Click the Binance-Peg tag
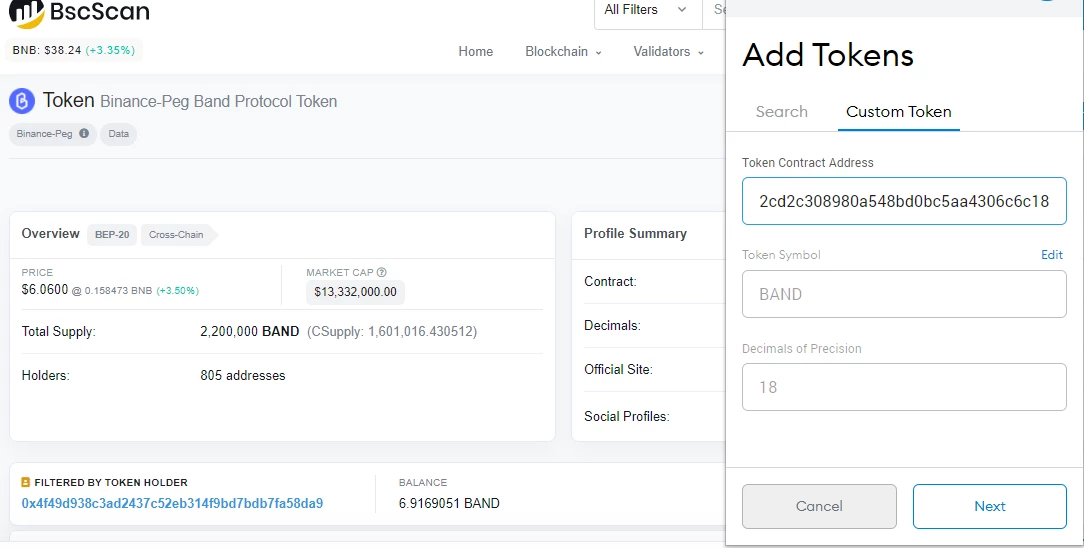This screenshot has height=548, width=1084. coord(53,133)
